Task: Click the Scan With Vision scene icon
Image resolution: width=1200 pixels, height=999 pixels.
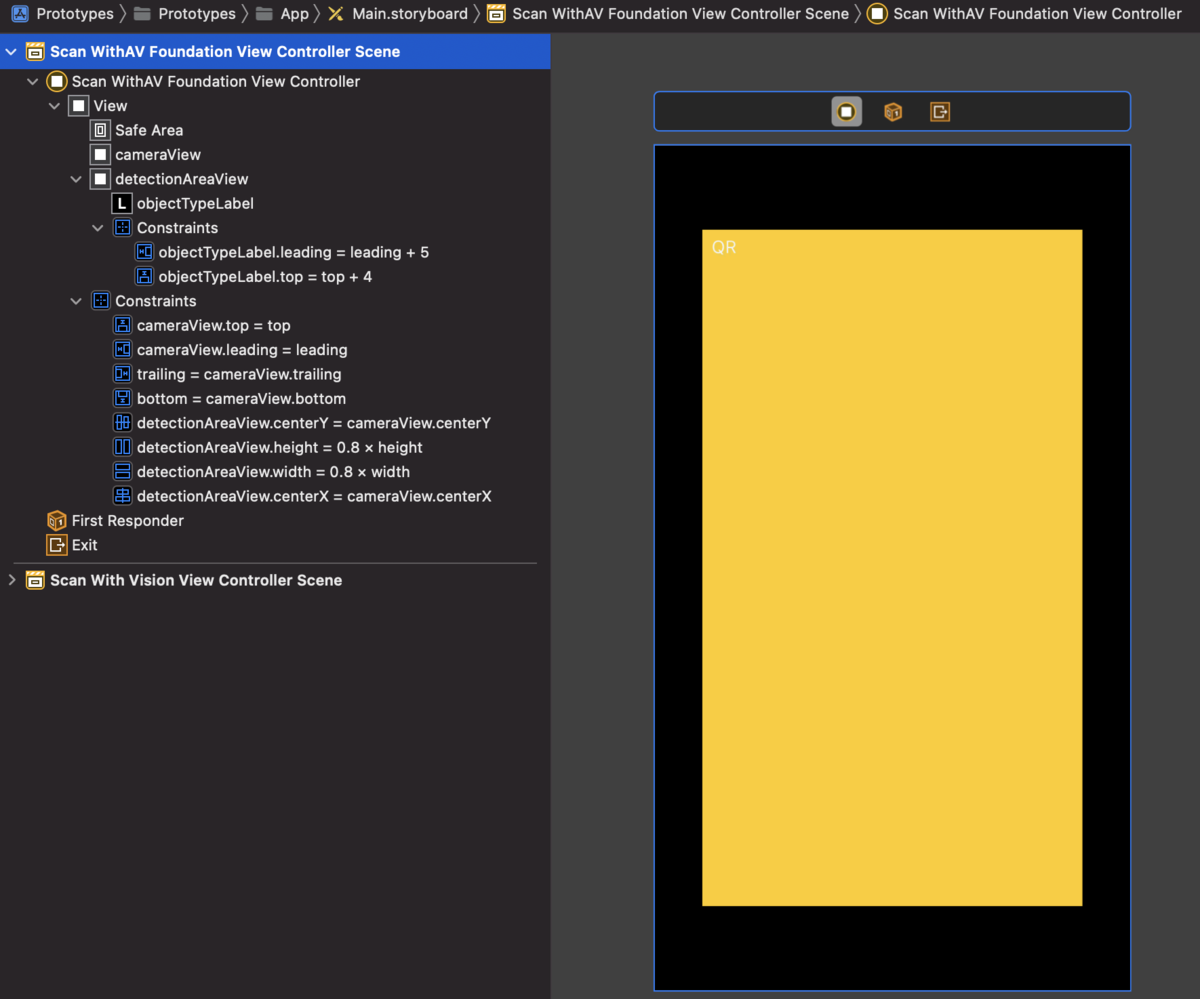Action: tap(35, 580)
